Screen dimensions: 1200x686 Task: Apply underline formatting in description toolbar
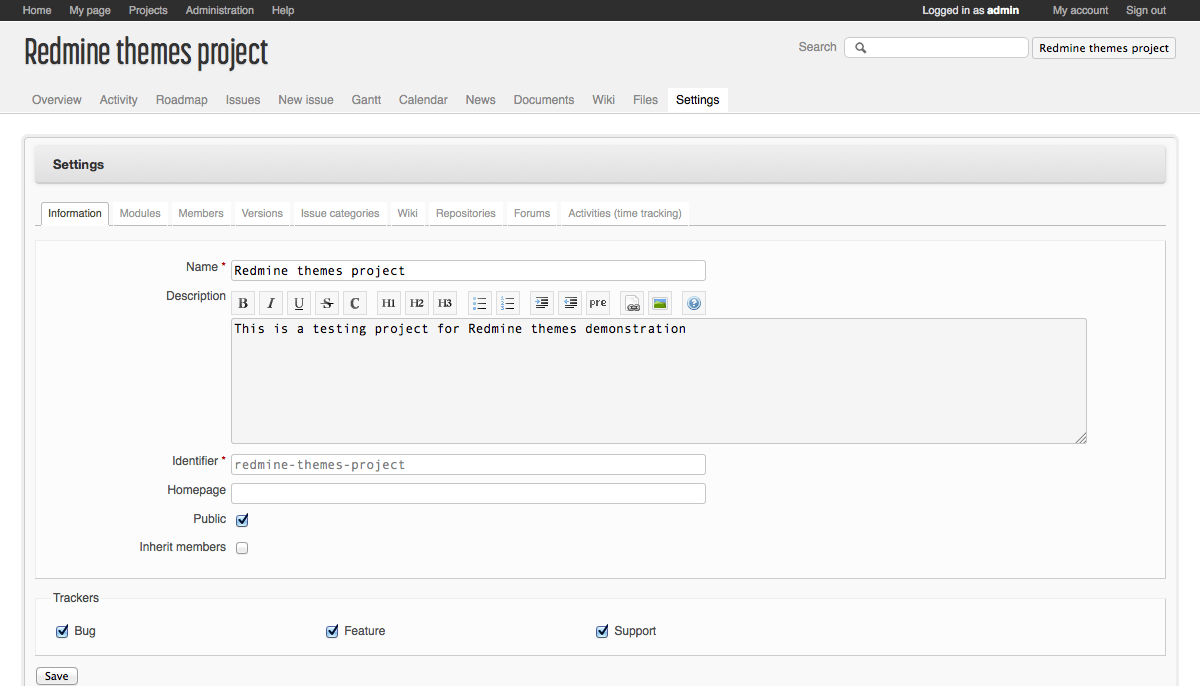(299, 303)
